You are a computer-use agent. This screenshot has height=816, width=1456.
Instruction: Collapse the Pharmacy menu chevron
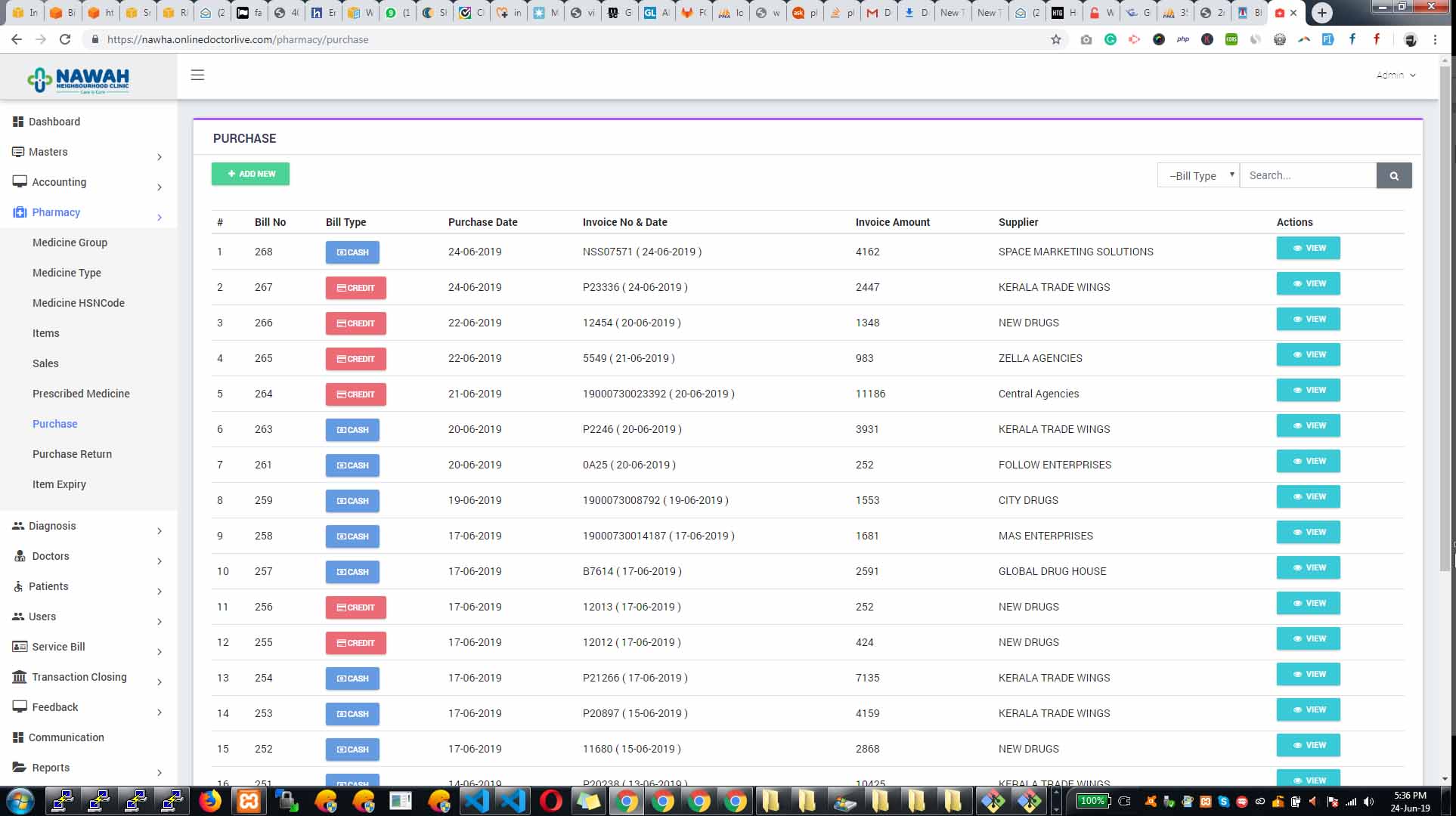[x=160, y=218]
